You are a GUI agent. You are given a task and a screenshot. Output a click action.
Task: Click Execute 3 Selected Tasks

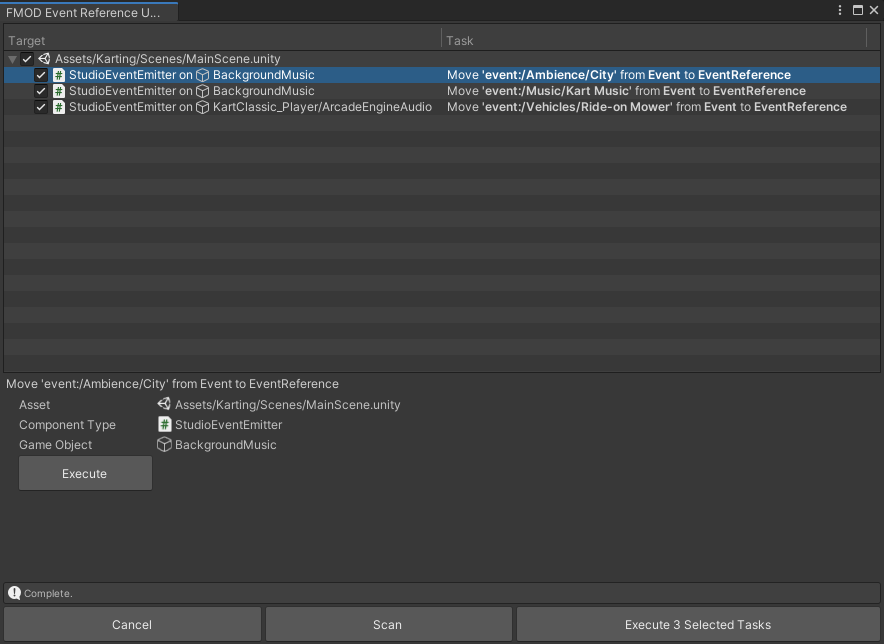(x=697, y=623)
